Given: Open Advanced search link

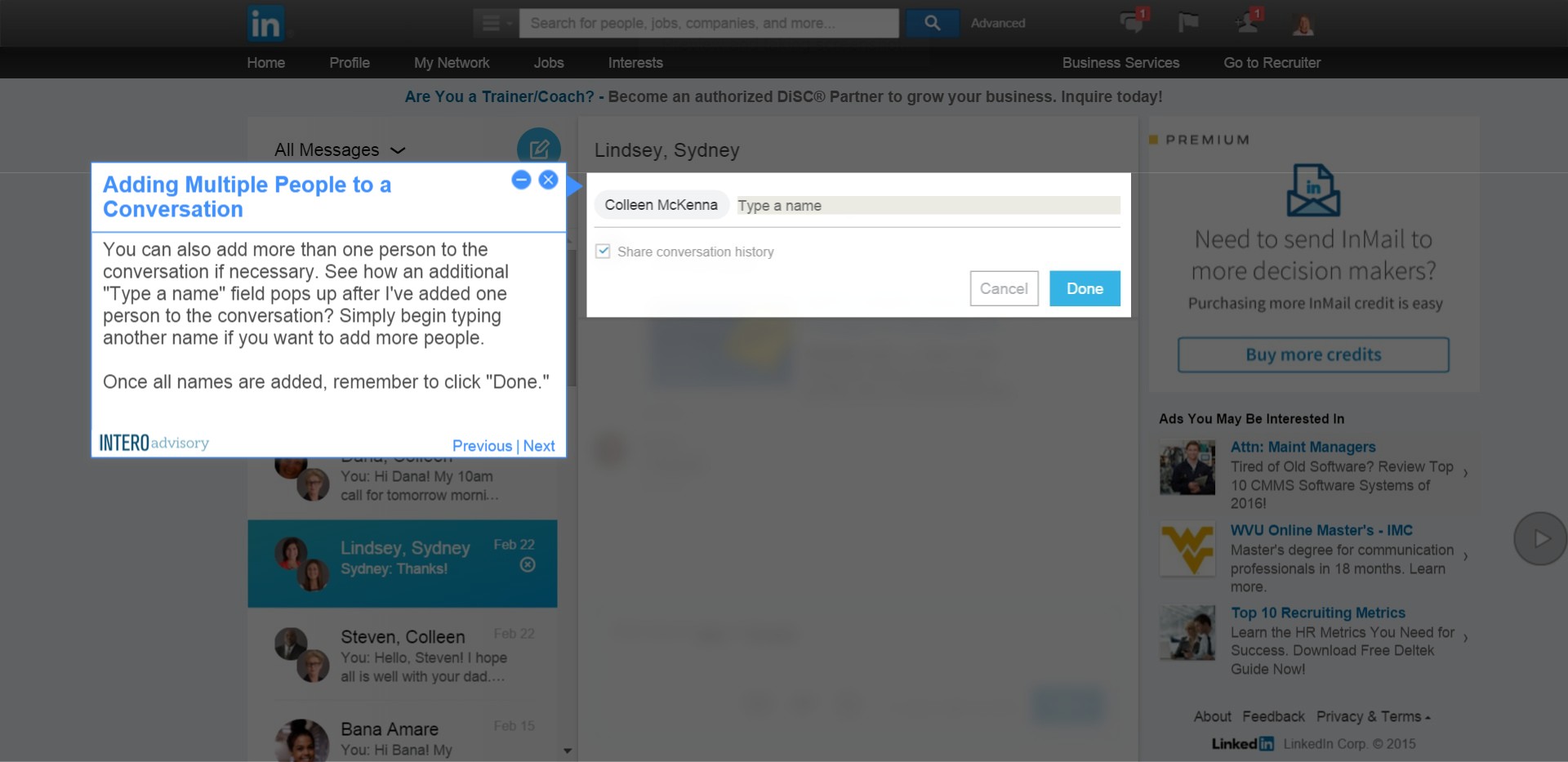Looking at the screenshot, I should [x=997, y=23].
